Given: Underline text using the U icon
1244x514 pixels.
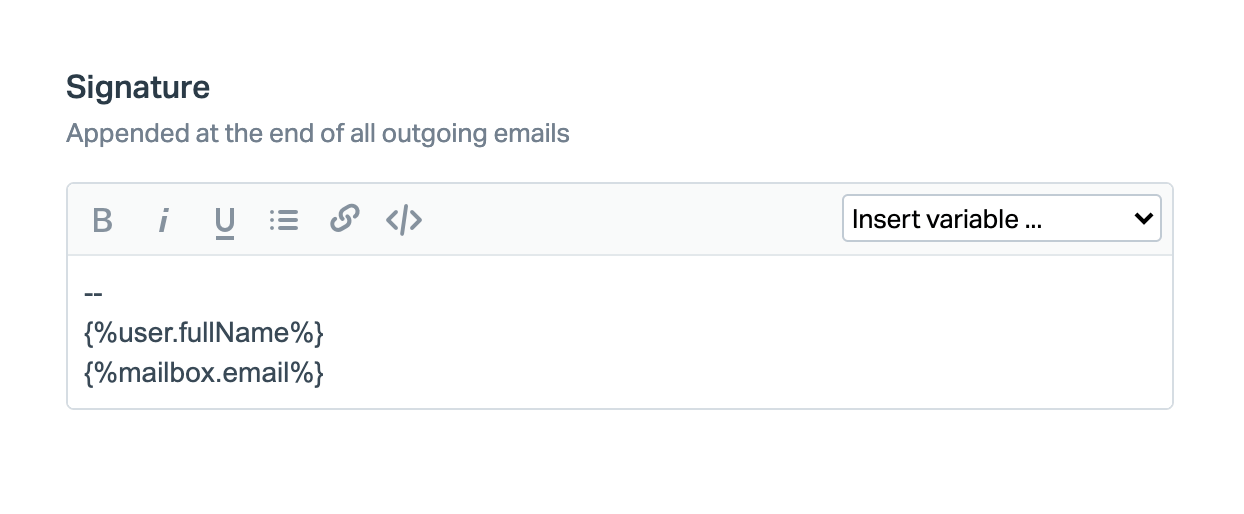Looking at the screenshot, I should [224, 220].
